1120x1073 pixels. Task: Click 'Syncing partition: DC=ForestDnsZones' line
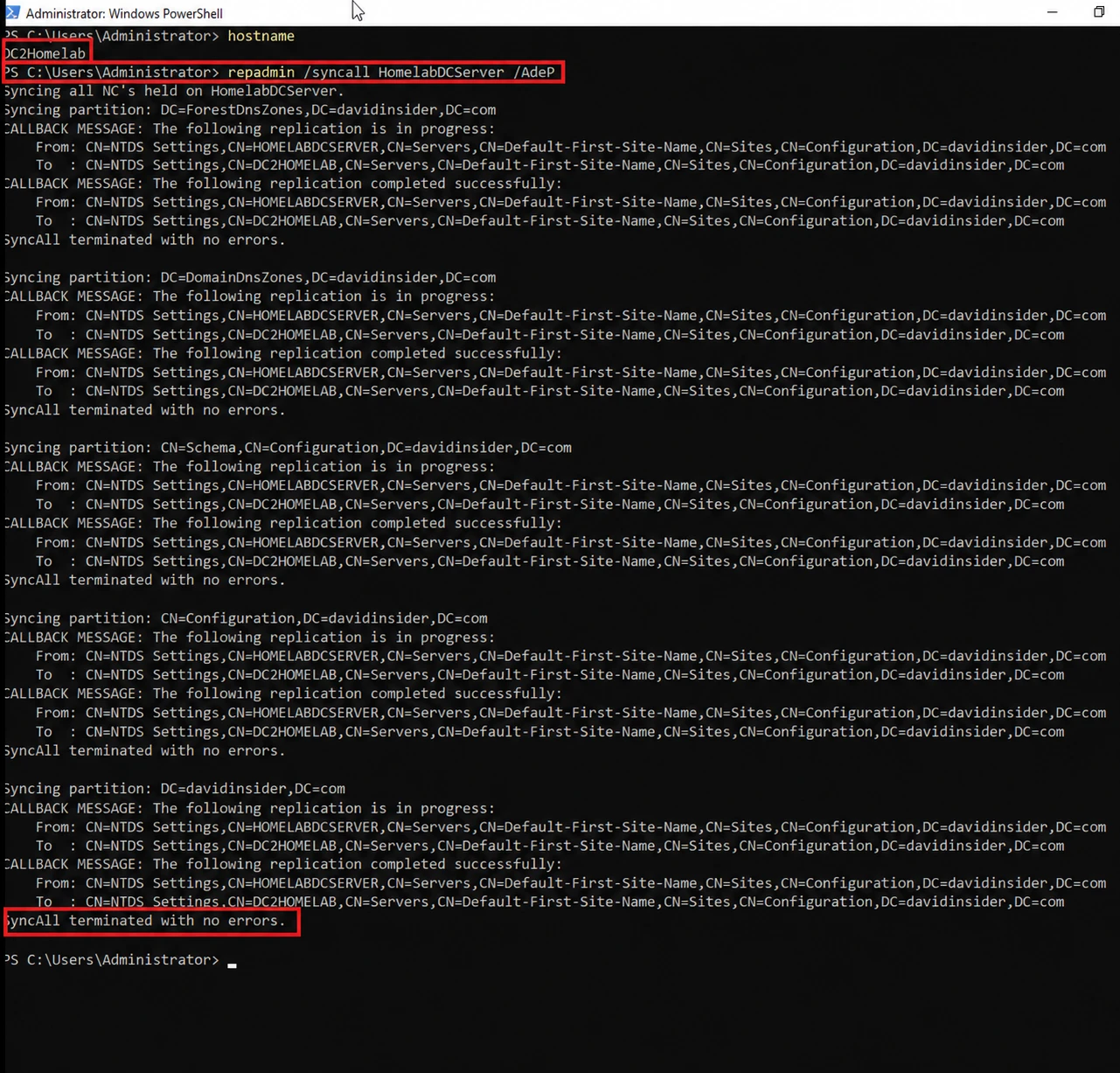250,109
